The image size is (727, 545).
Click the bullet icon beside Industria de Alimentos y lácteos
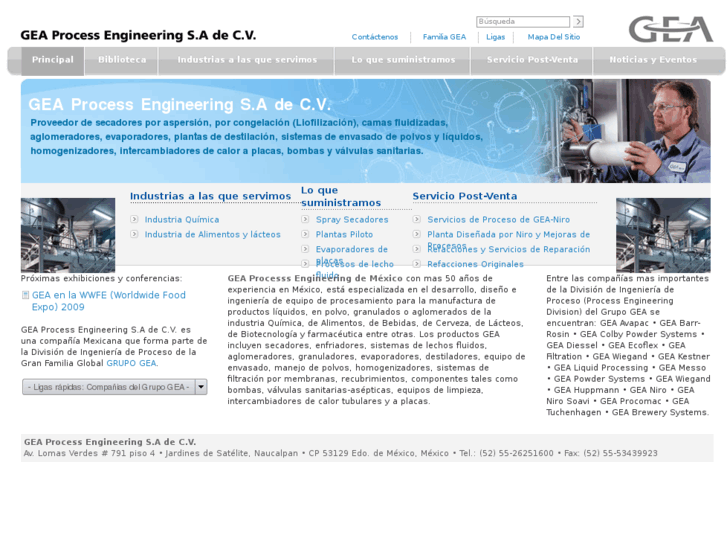[134, 234]
